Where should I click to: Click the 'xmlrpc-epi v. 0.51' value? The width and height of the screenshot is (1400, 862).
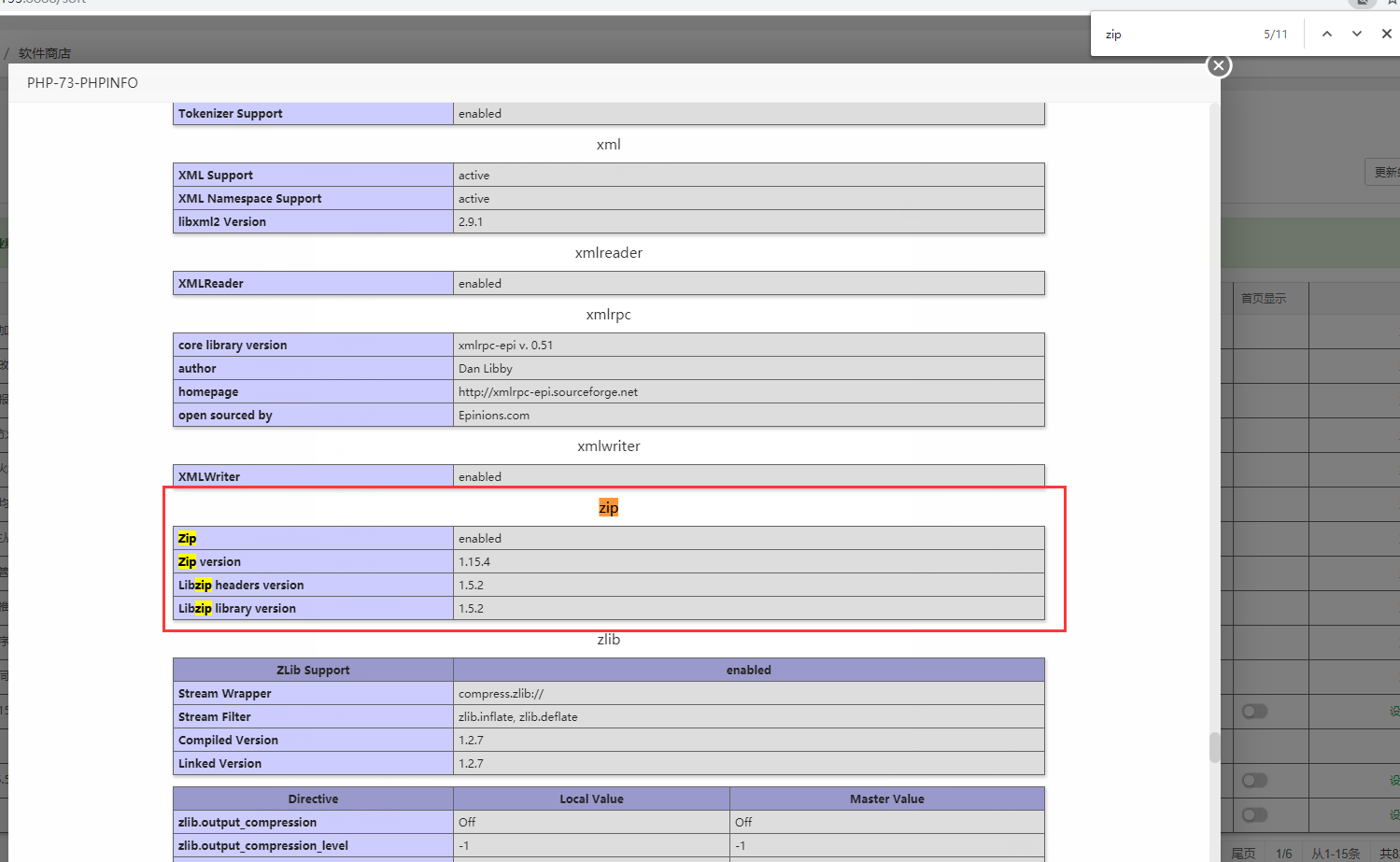coord(505,346)
